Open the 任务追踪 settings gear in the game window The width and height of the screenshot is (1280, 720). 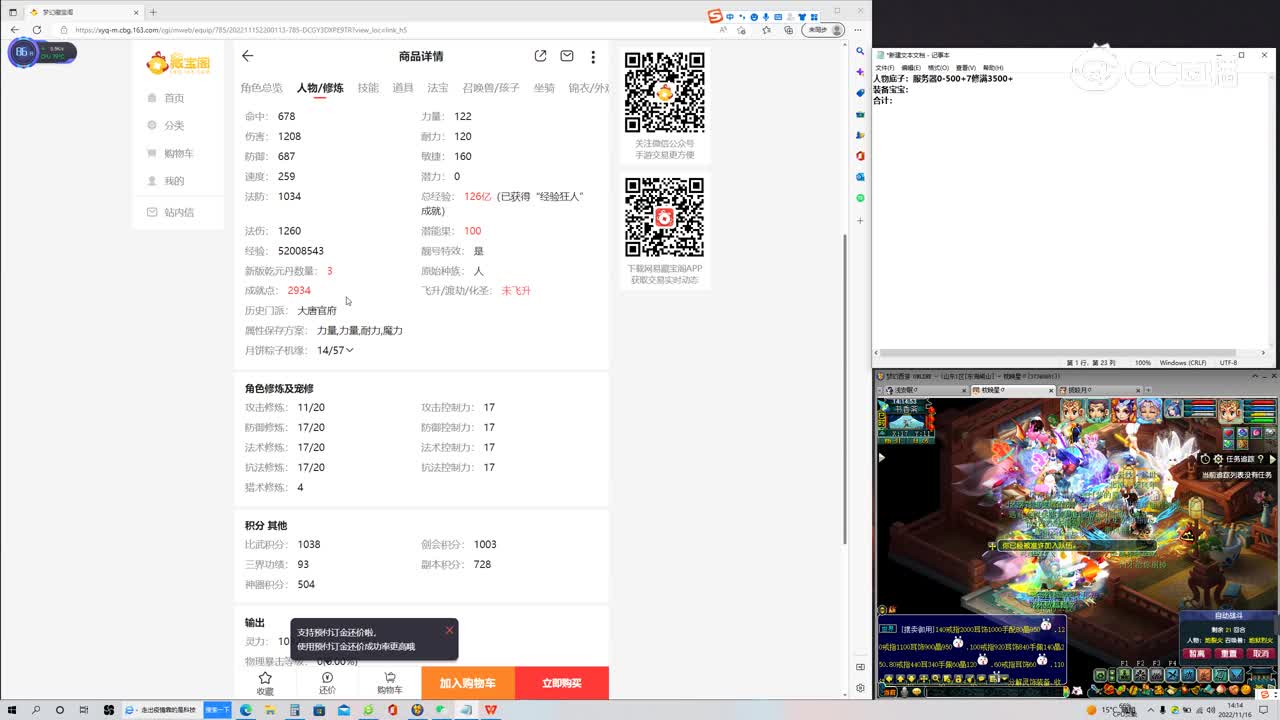click(x=1218, y=459)
